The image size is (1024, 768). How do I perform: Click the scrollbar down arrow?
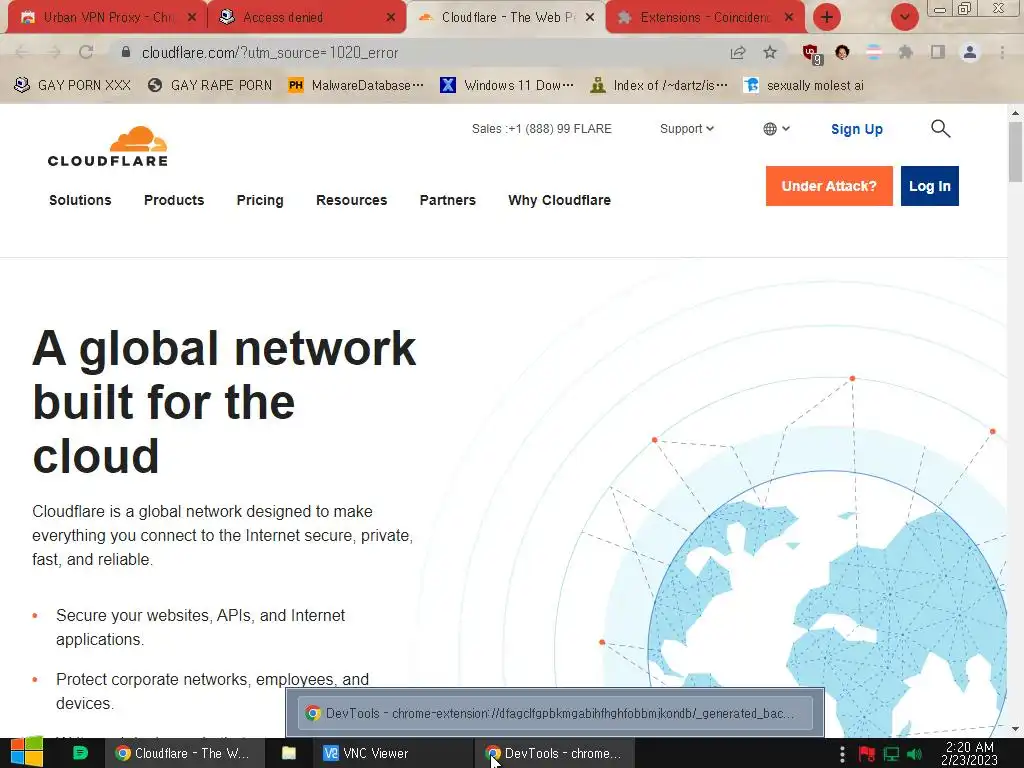click(x=1015, y=729)
